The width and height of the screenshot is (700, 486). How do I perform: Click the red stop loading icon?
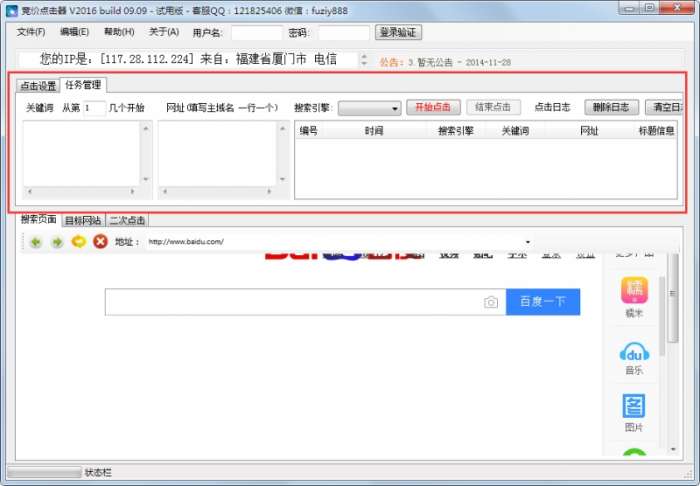click(x=100, y=242)
